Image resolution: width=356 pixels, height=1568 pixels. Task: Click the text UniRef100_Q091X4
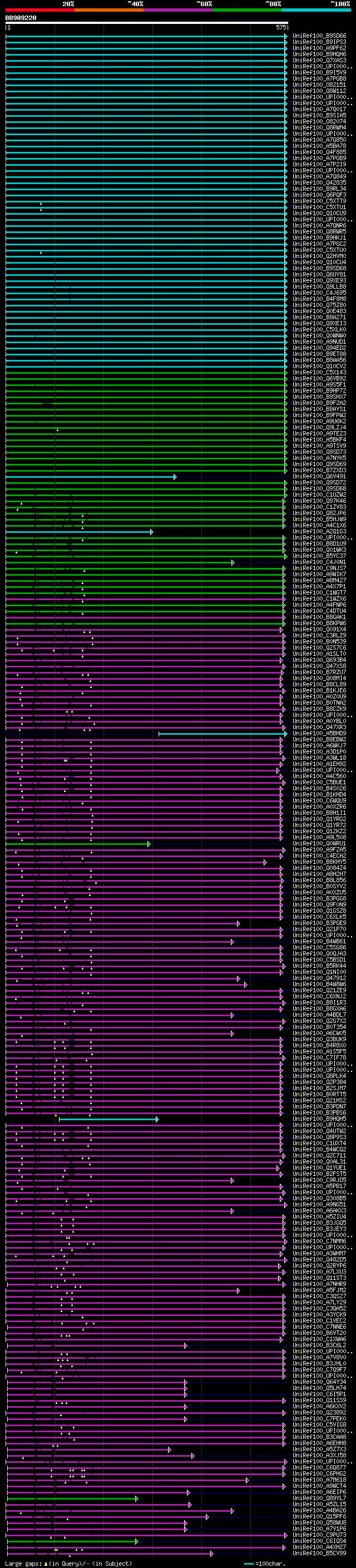pyautogui.click(x=319, y=630)
